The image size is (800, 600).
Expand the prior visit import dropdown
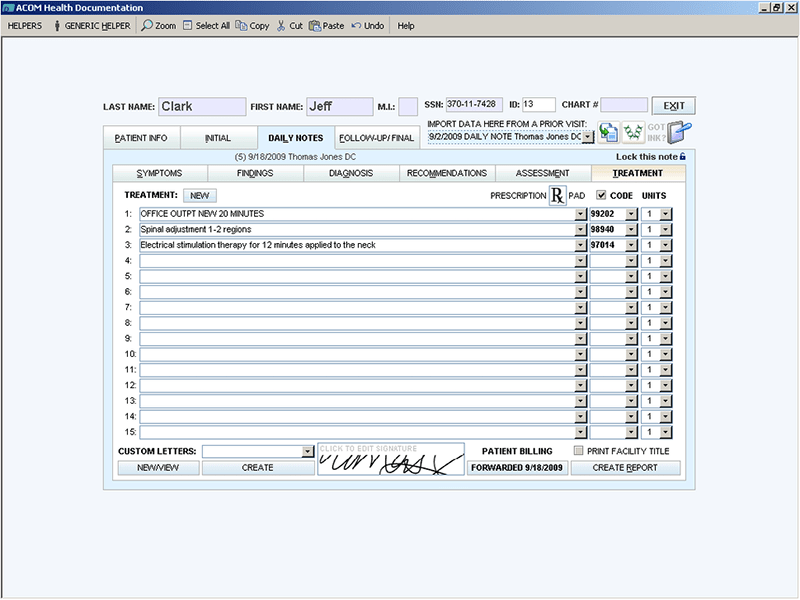click(588, 137)
